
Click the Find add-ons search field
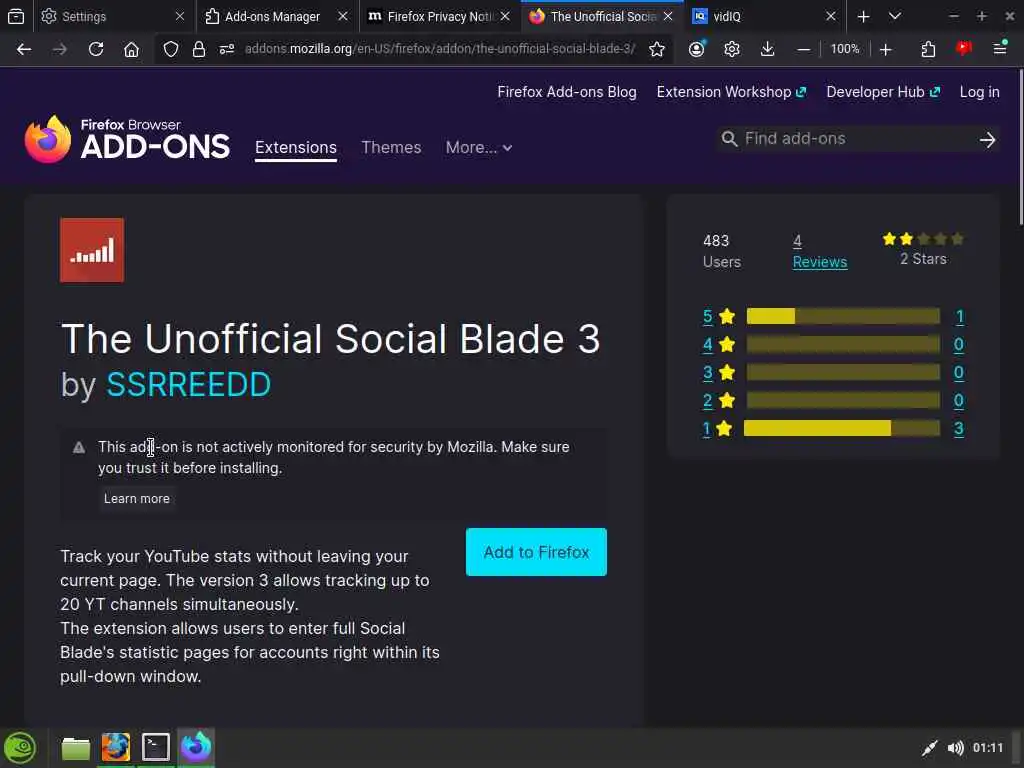(849, 138)
